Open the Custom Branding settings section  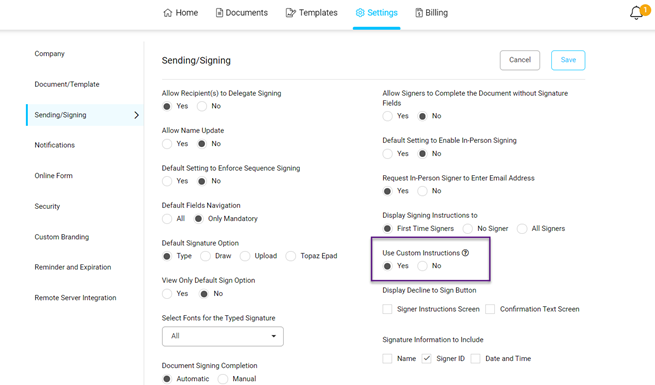[61, 237]
